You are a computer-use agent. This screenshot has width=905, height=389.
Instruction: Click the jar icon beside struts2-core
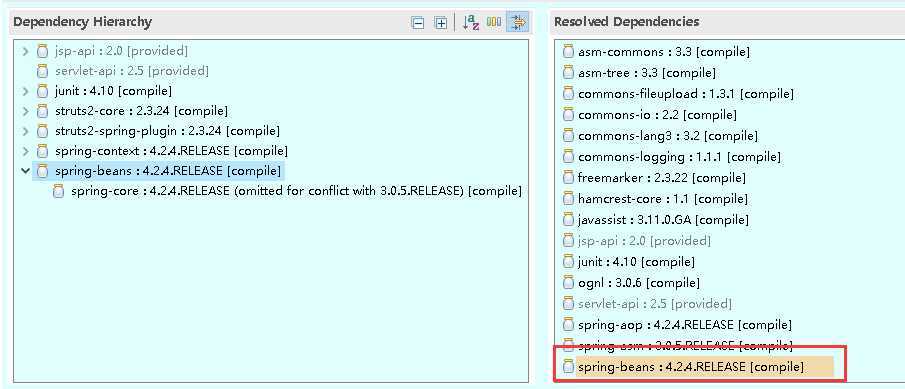(x=42, y=111)
